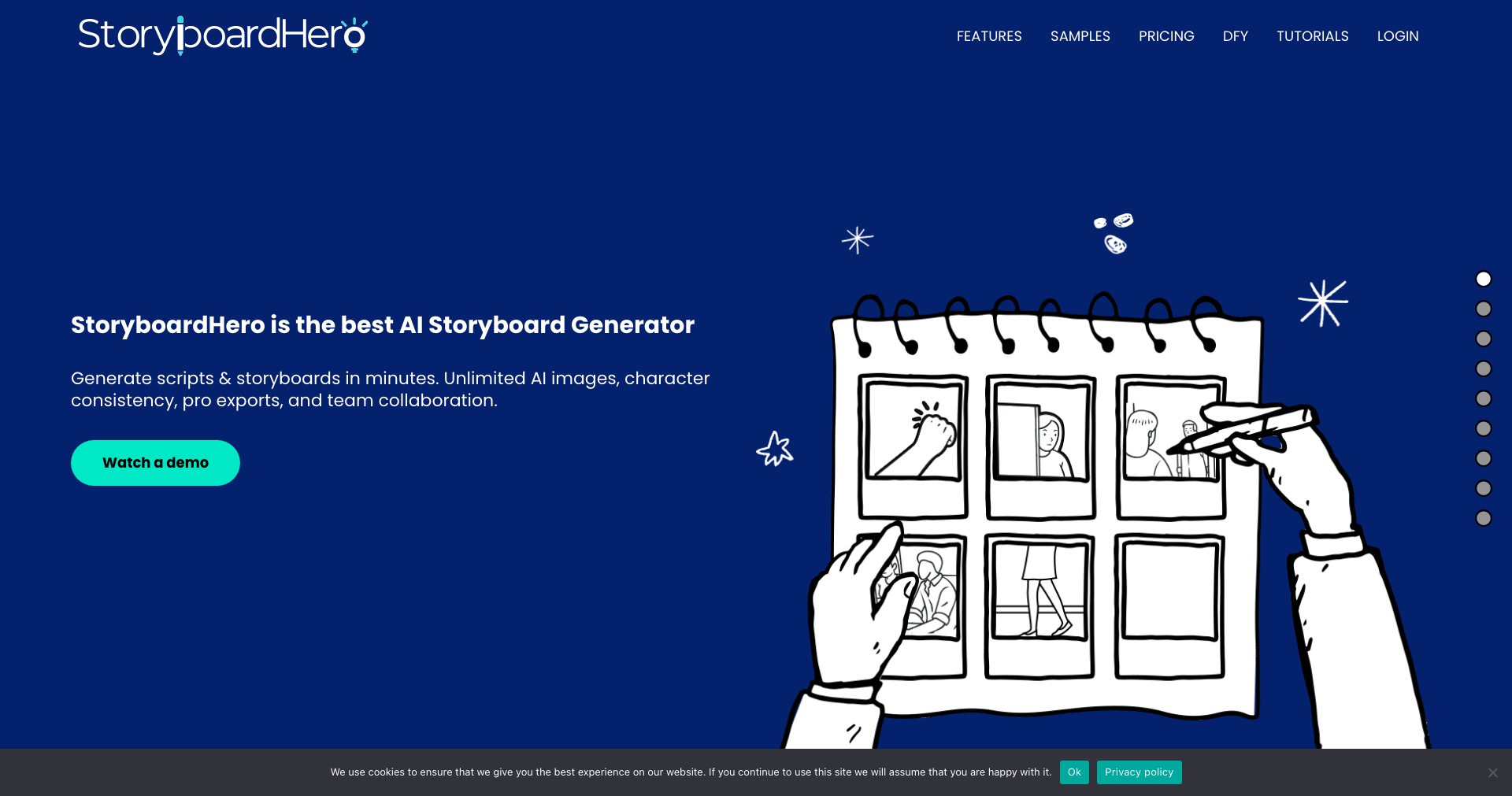Click the StoryboardHero logo
The height and width of the screenshot is (796, 1512).
tap(223, 35)
